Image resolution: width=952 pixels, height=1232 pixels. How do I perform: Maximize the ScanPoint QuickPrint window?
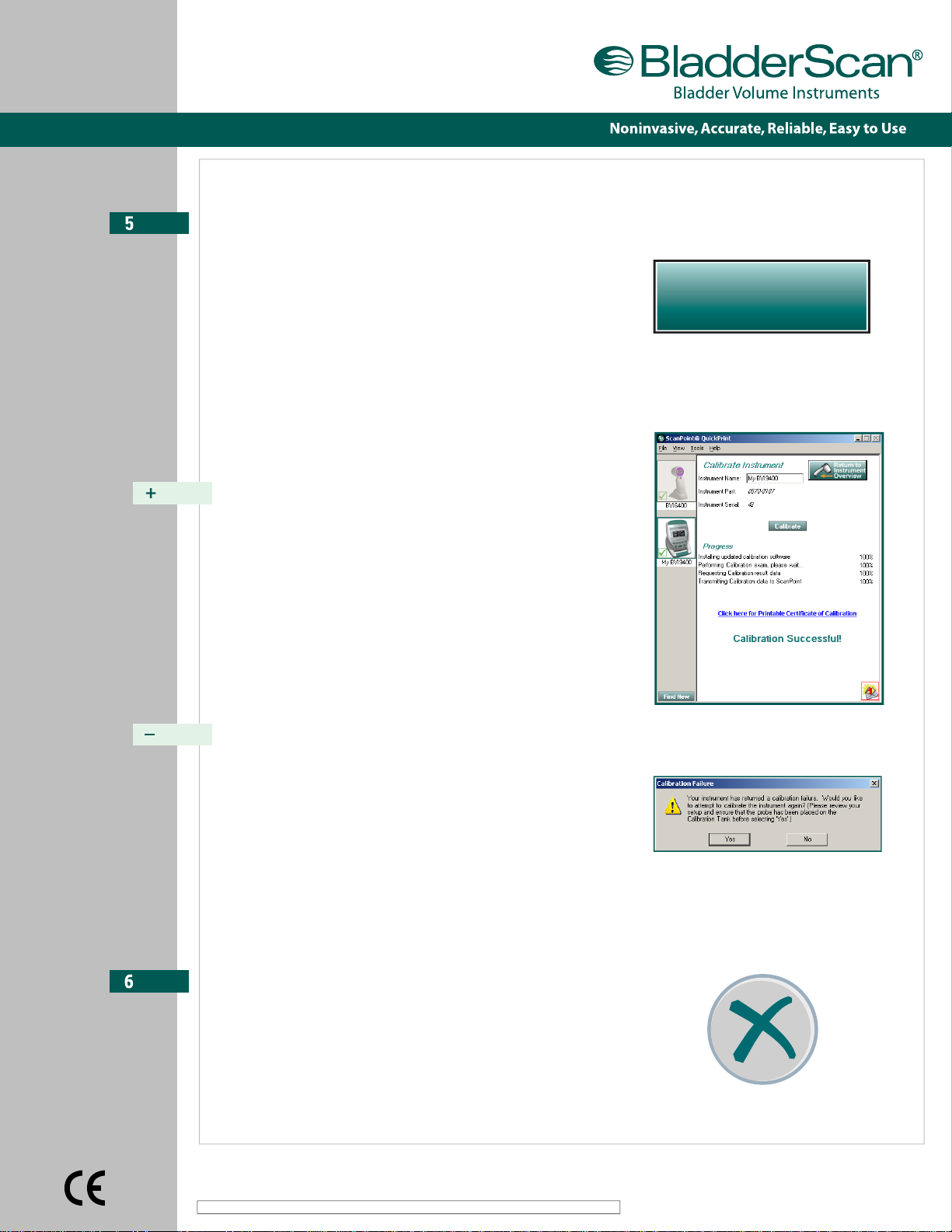[x=867, y=438]
